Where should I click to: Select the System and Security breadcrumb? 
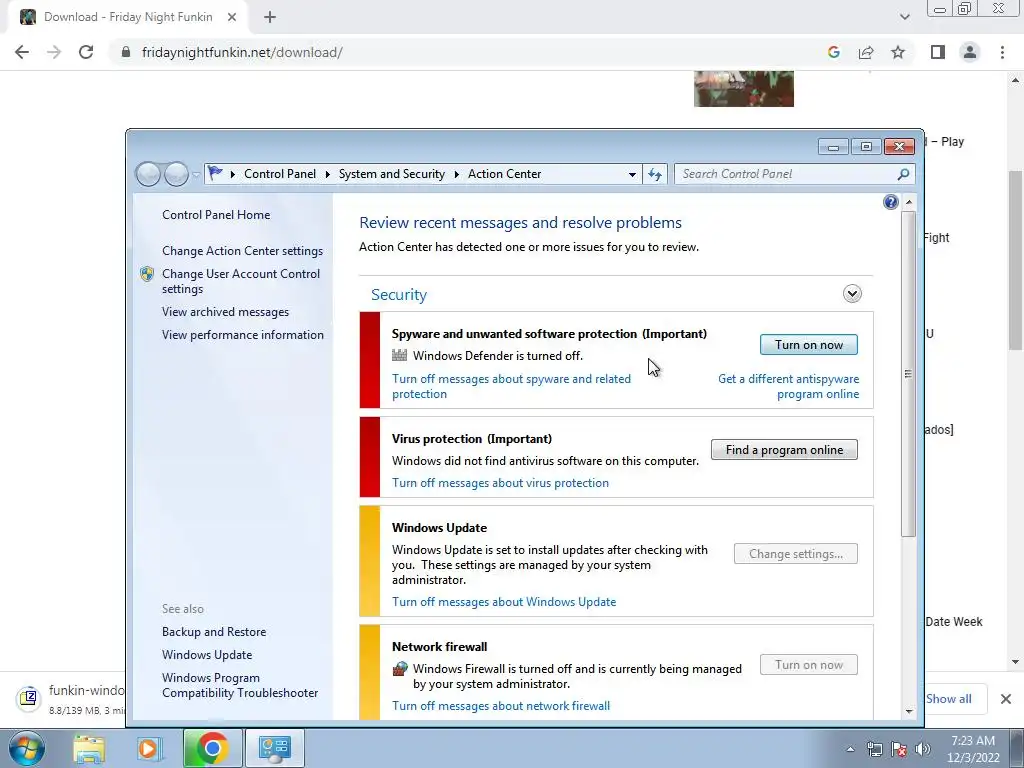point(391,174)
